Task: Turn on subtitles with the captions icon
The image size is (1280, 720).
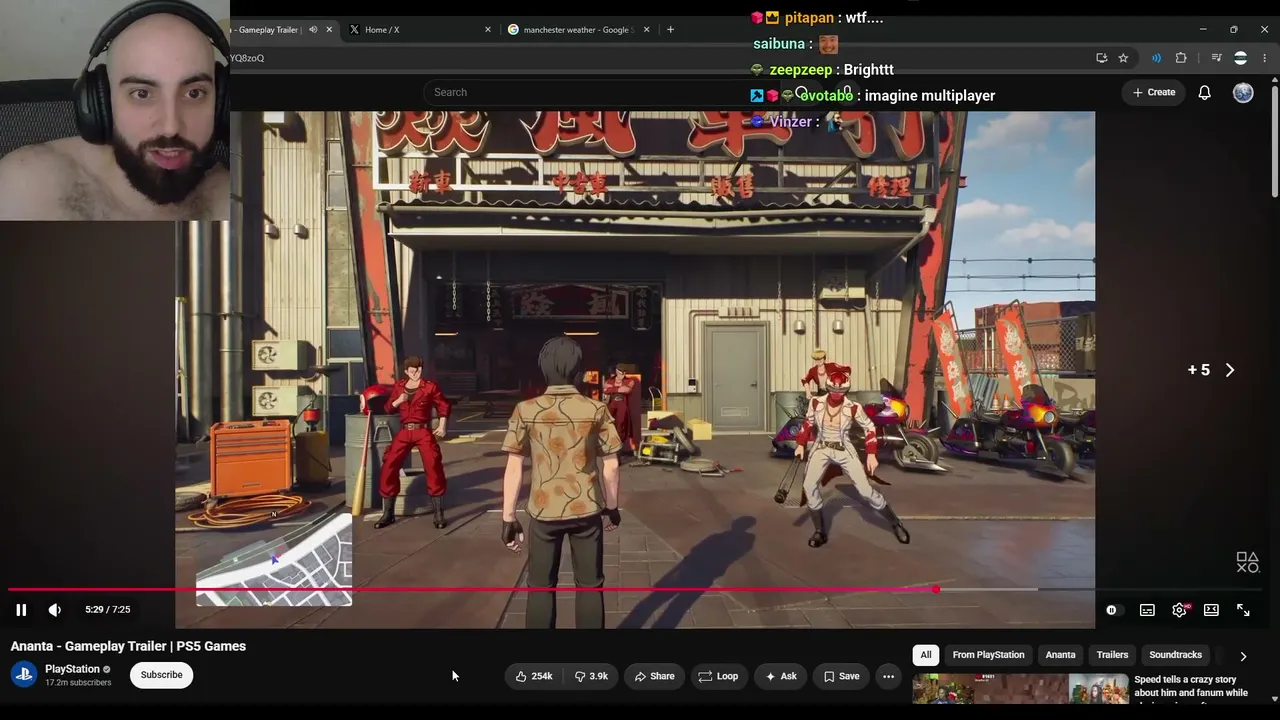Action: coord(1147,610)
